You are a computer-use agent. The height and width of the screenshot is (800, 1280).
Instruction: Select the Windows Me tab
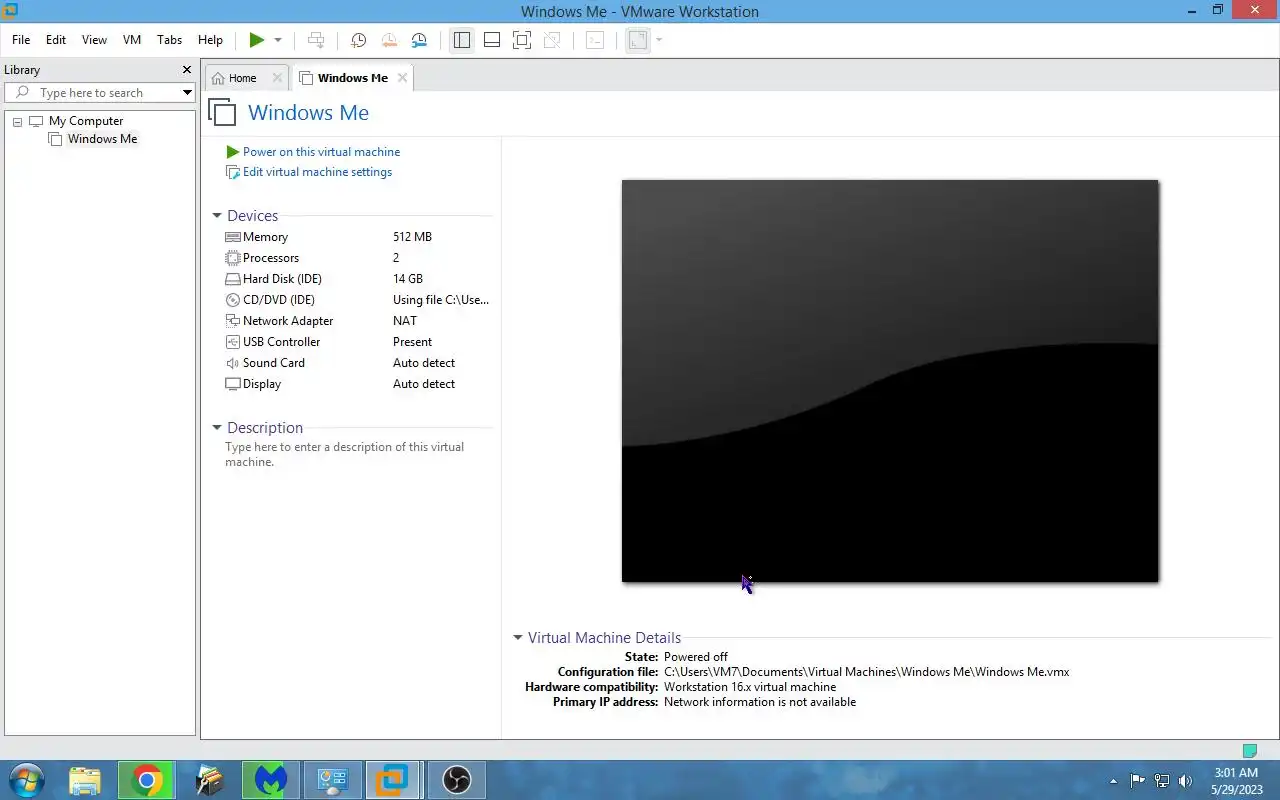coord(352,78)
